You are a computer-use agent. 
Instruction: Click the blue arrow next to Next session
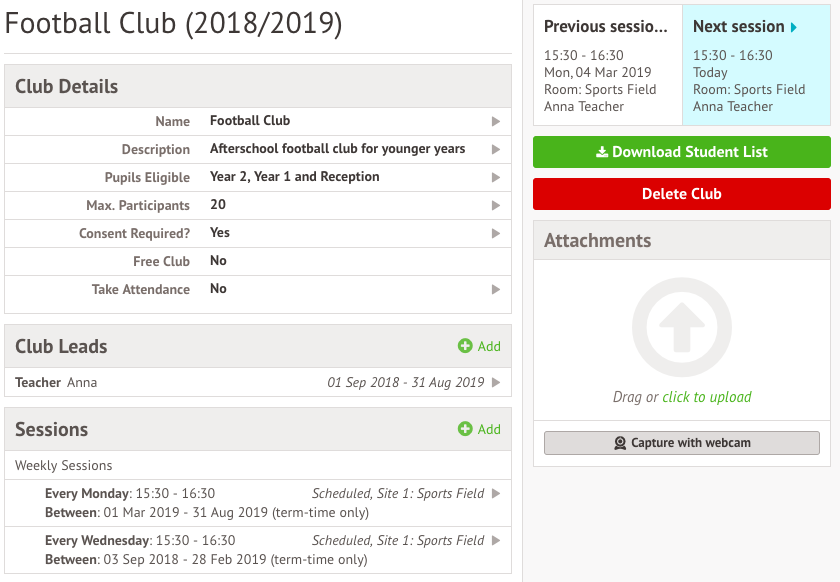click(x=793, y=27)
